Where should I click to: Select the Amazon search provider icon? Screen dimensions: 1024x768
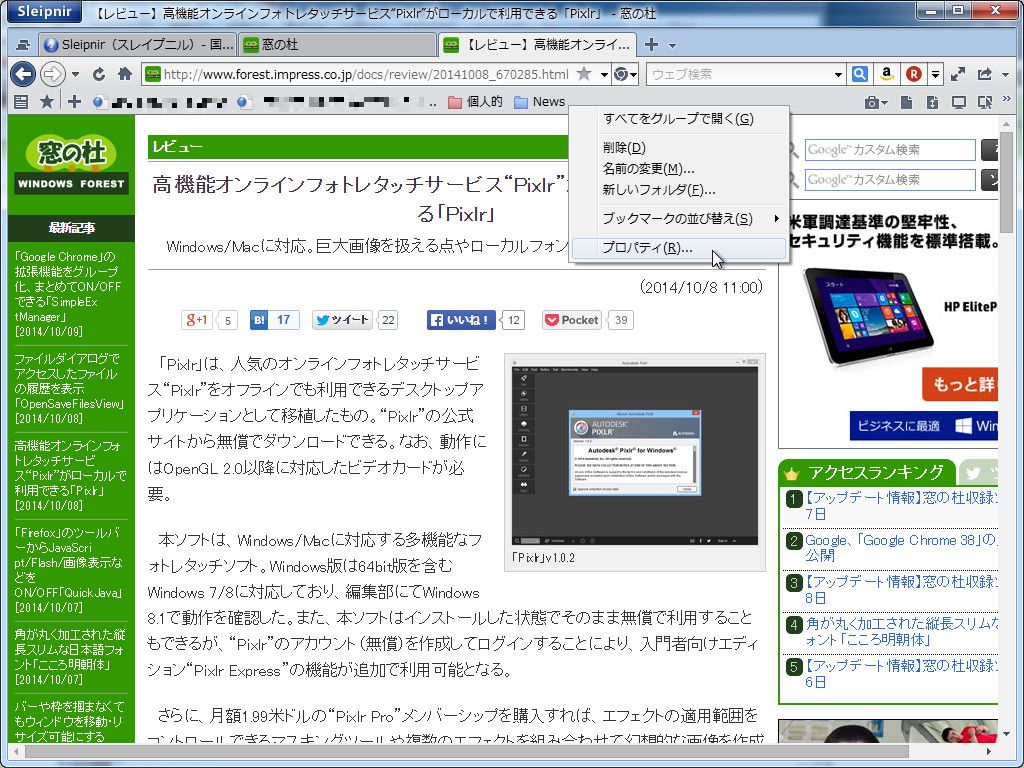[x=886, y=74]
